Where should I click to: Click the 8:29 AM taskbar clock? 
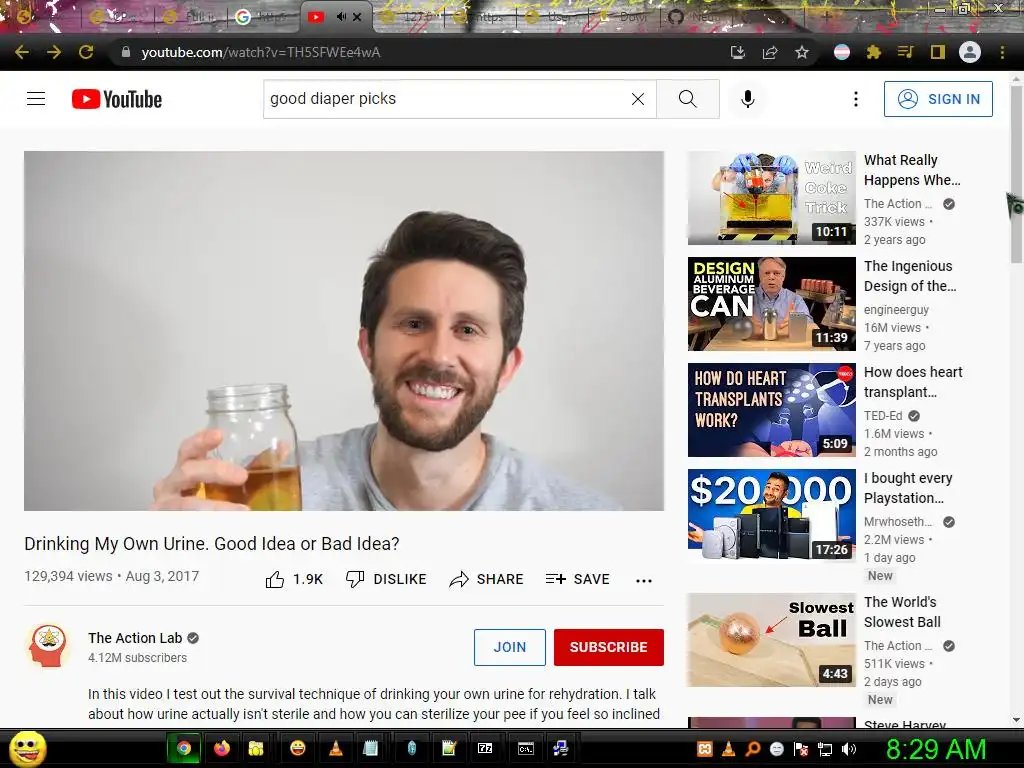click(x=936, y=749)
